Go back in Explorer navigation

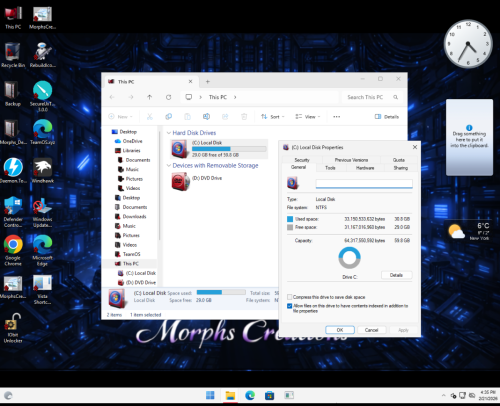(112, 97)
